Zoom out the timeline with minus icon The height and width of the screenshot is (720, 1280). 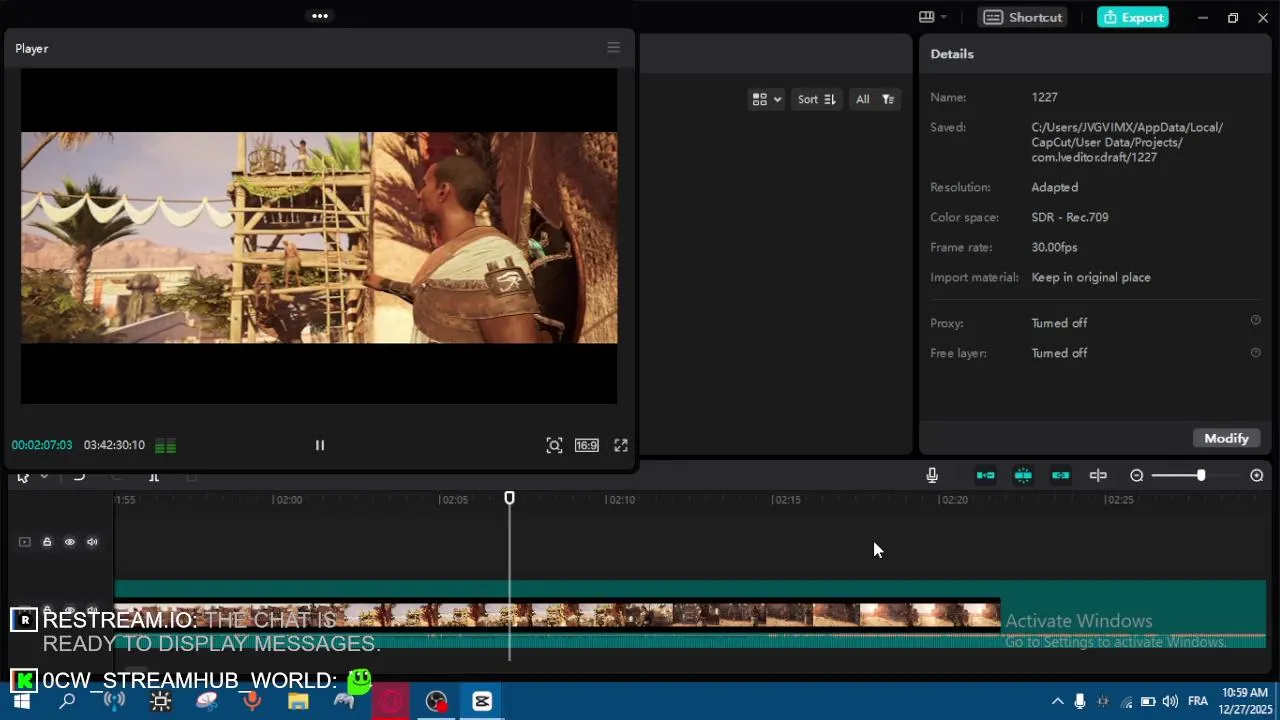coord(1137,475)
